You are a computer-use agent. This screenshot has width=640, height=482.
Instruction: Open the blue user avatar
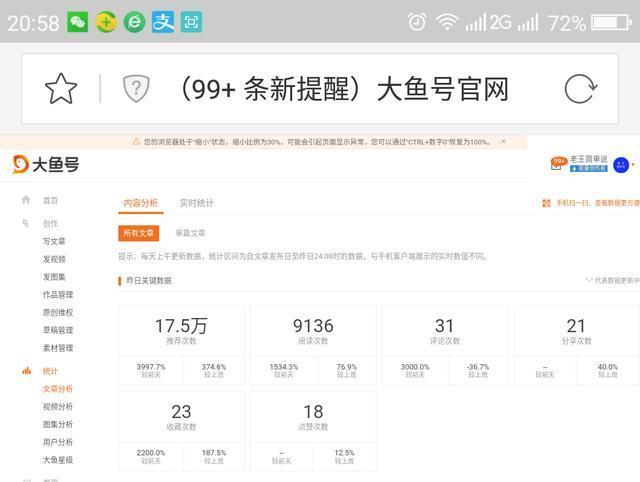click(621, 165)
